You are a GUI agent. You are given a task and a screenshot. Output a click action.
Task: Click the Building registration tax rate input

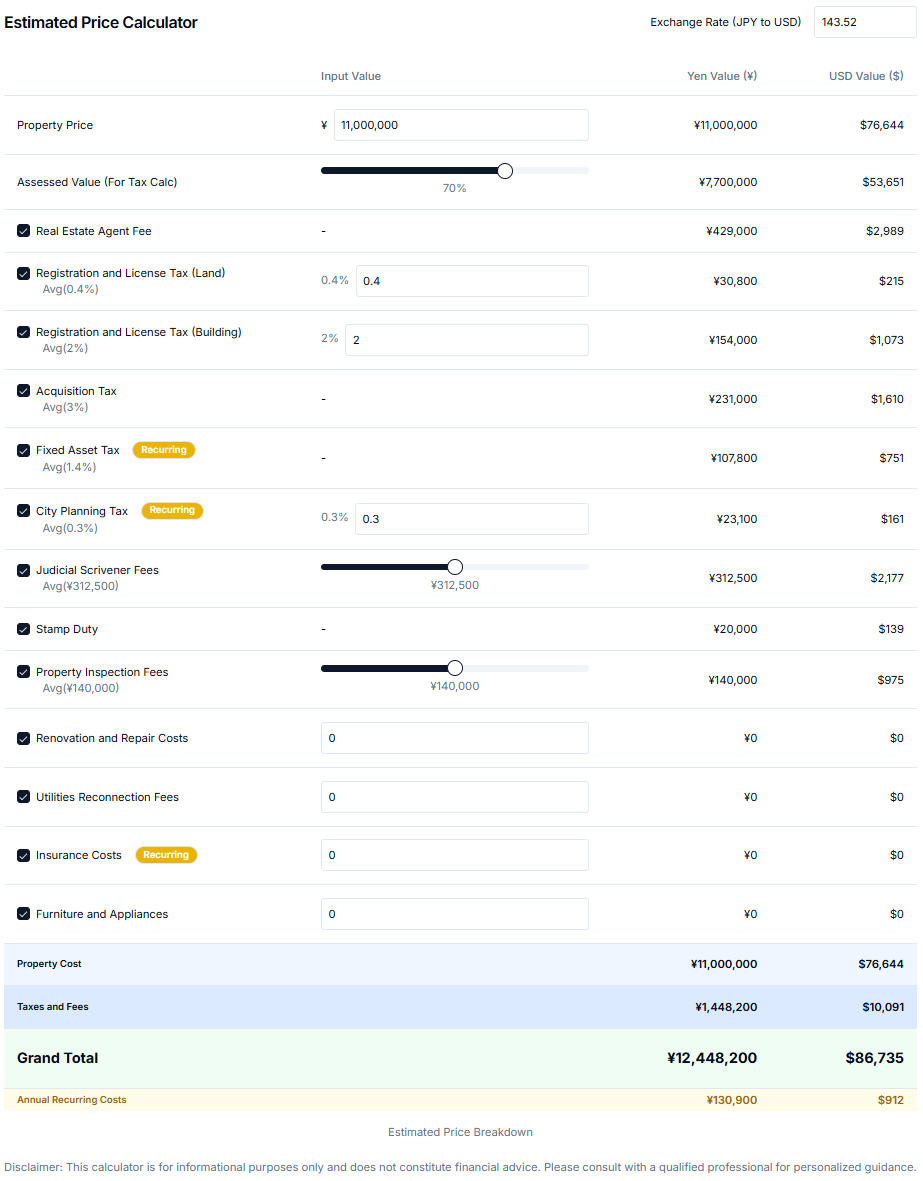coord(466,340)
